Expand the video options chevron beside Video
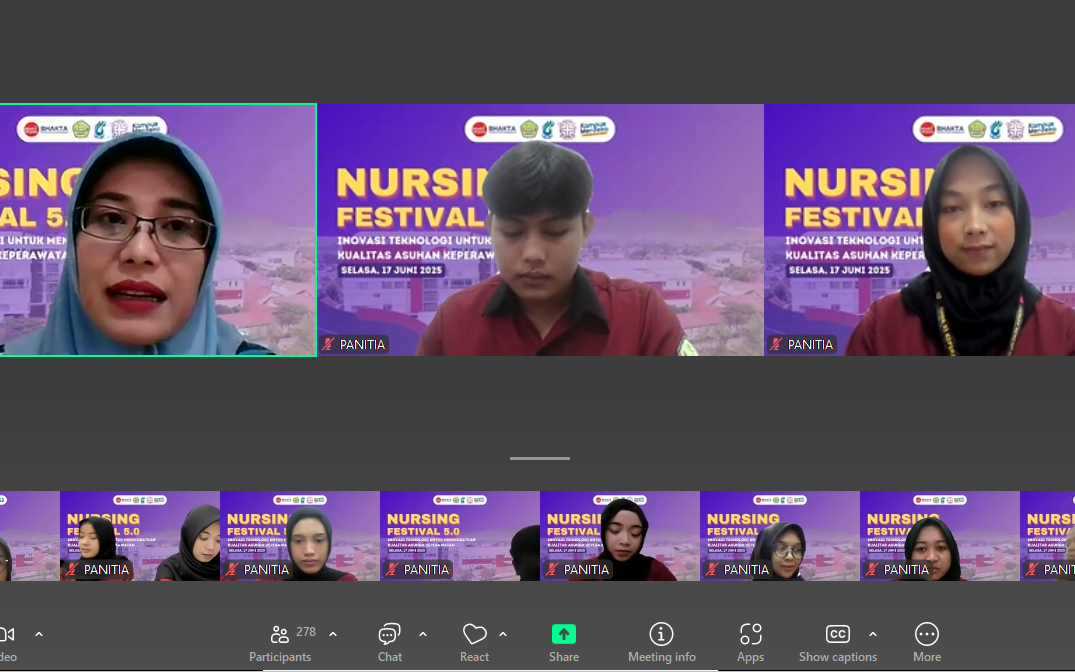Screen dimensions: 1075x672 [39, 634]
